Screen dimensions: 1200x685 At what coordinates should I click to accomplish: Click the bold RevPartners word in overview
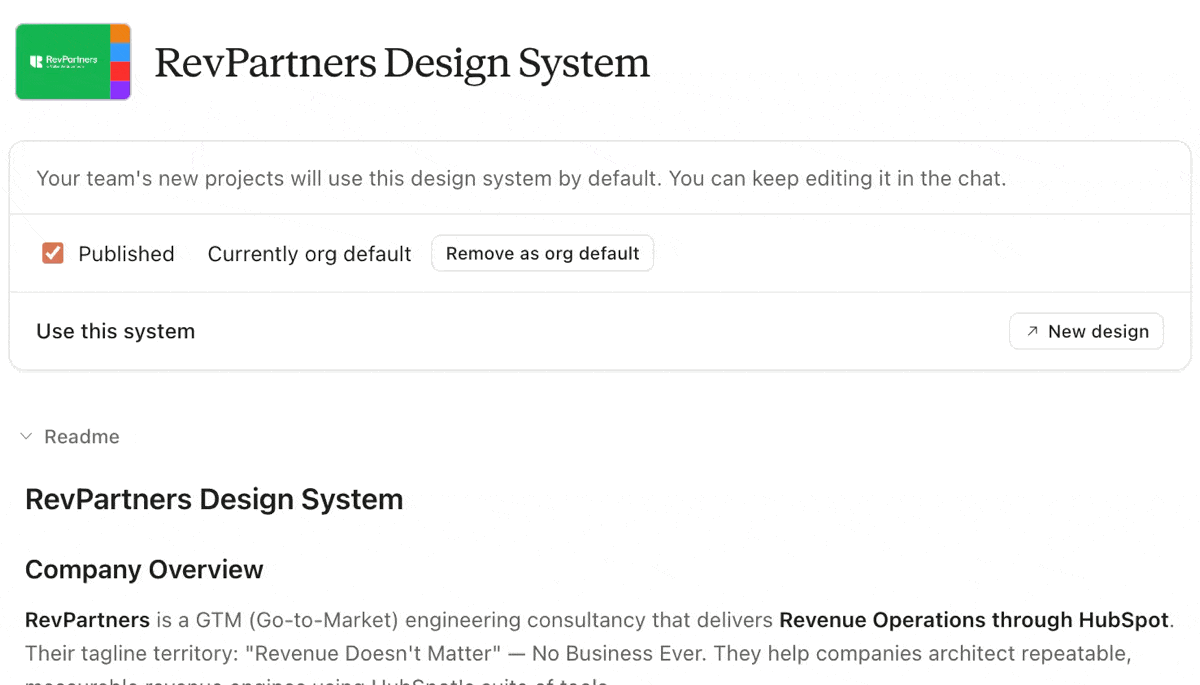(x=87, y=620)
